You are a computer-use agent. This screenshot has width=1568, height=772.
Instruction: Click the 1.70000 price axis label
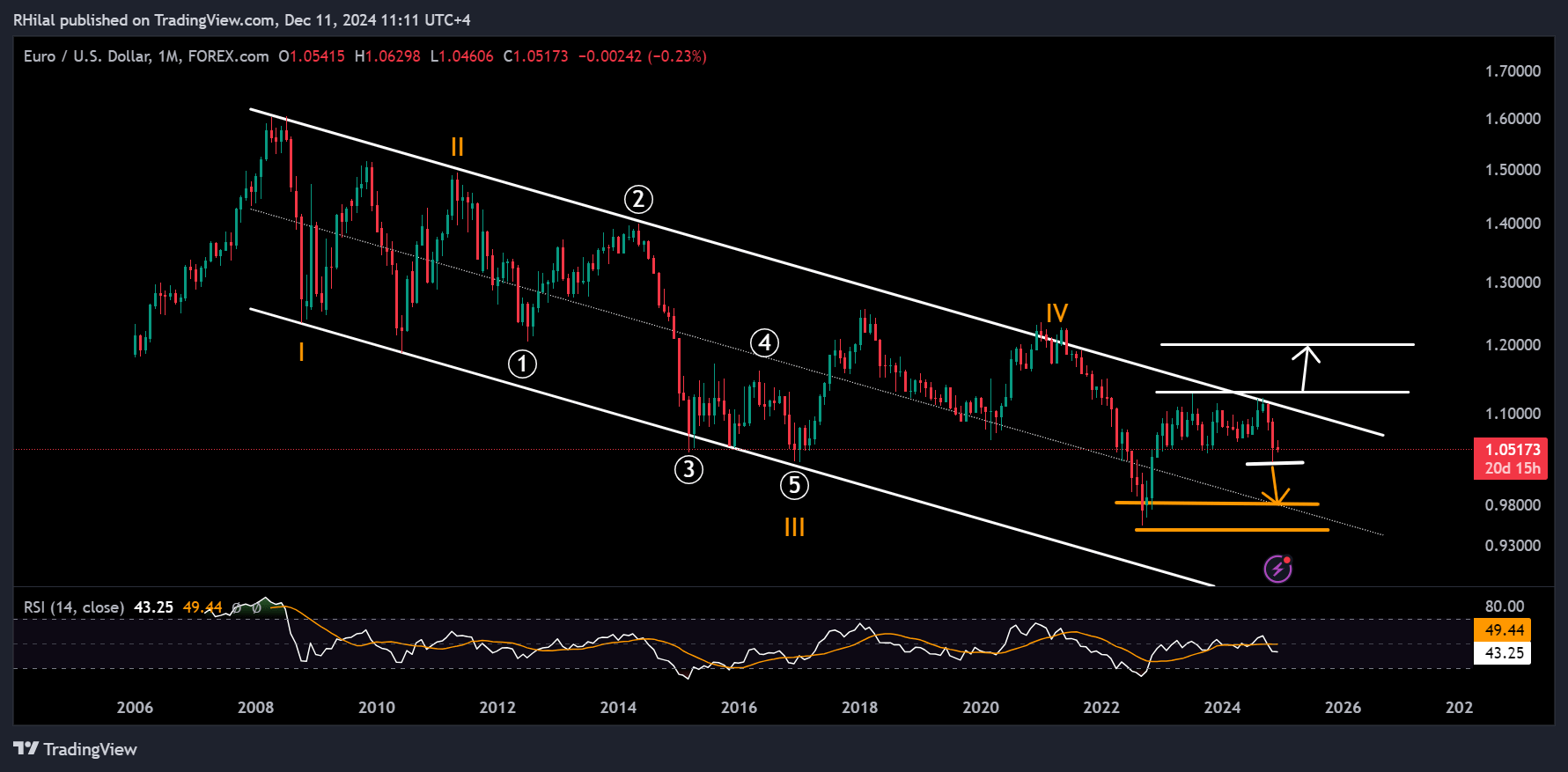[x=1513, y=71]
